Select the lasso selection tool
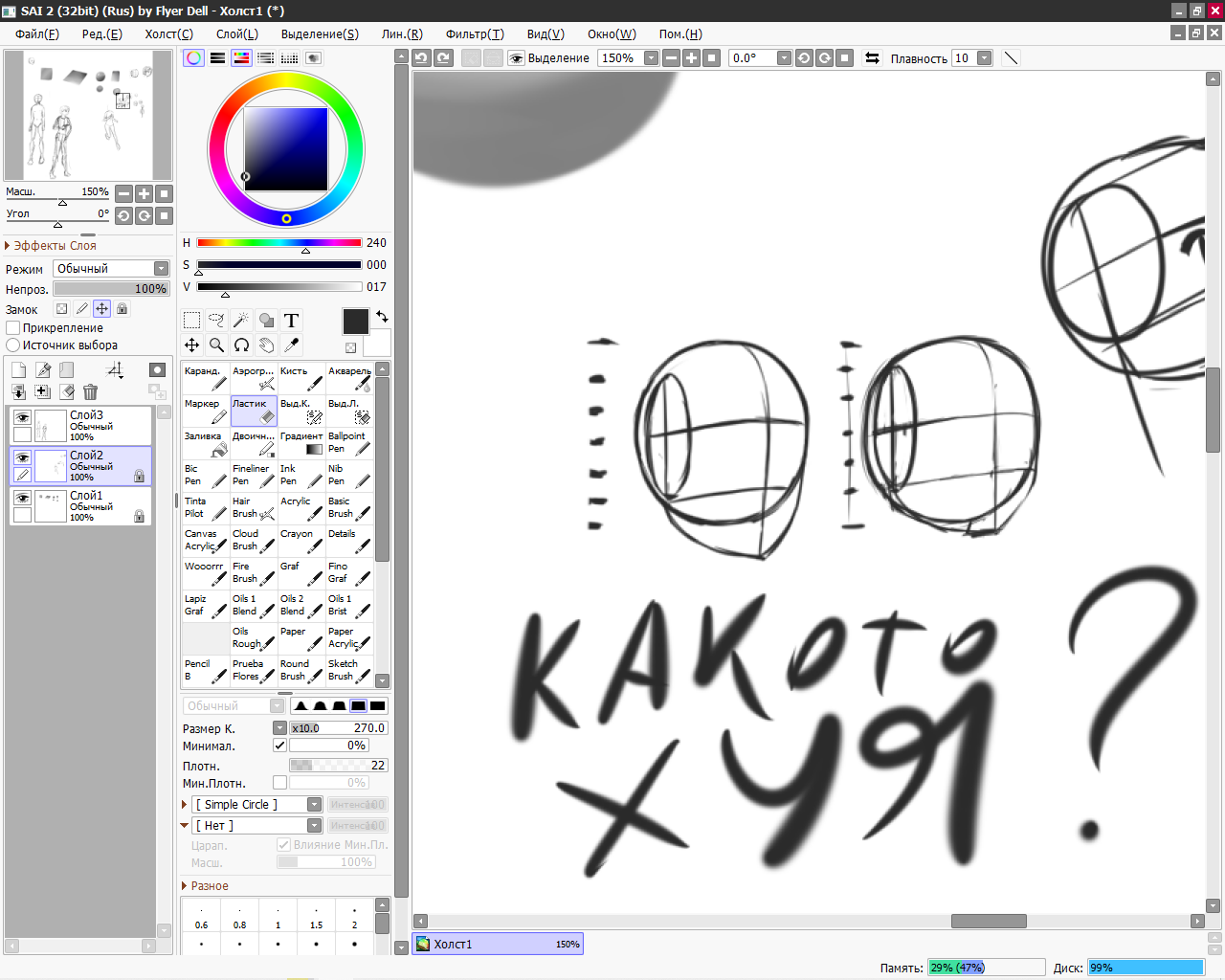The height and width of the screenshot is (980, 1225). point(217,320)
